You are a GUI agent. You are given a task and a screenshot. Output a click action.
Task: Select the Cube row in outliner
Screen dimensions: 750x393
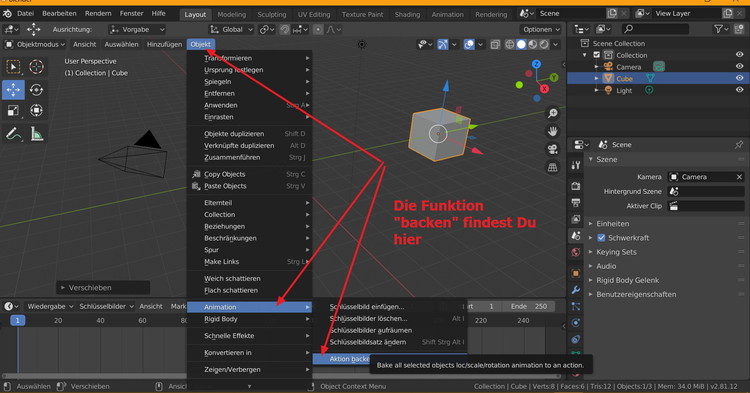pyautogui.click(x=658, y=78)
